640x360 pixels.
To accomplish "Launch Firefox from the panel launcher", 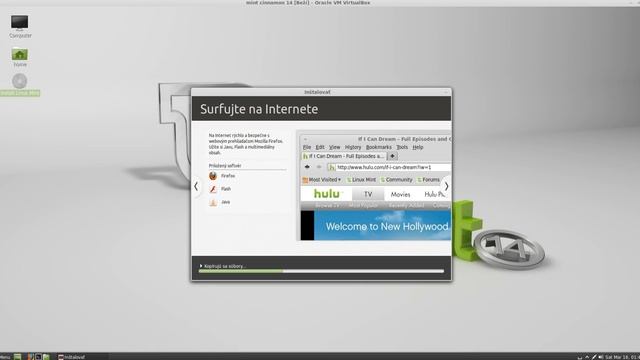I will pos(30,357).
